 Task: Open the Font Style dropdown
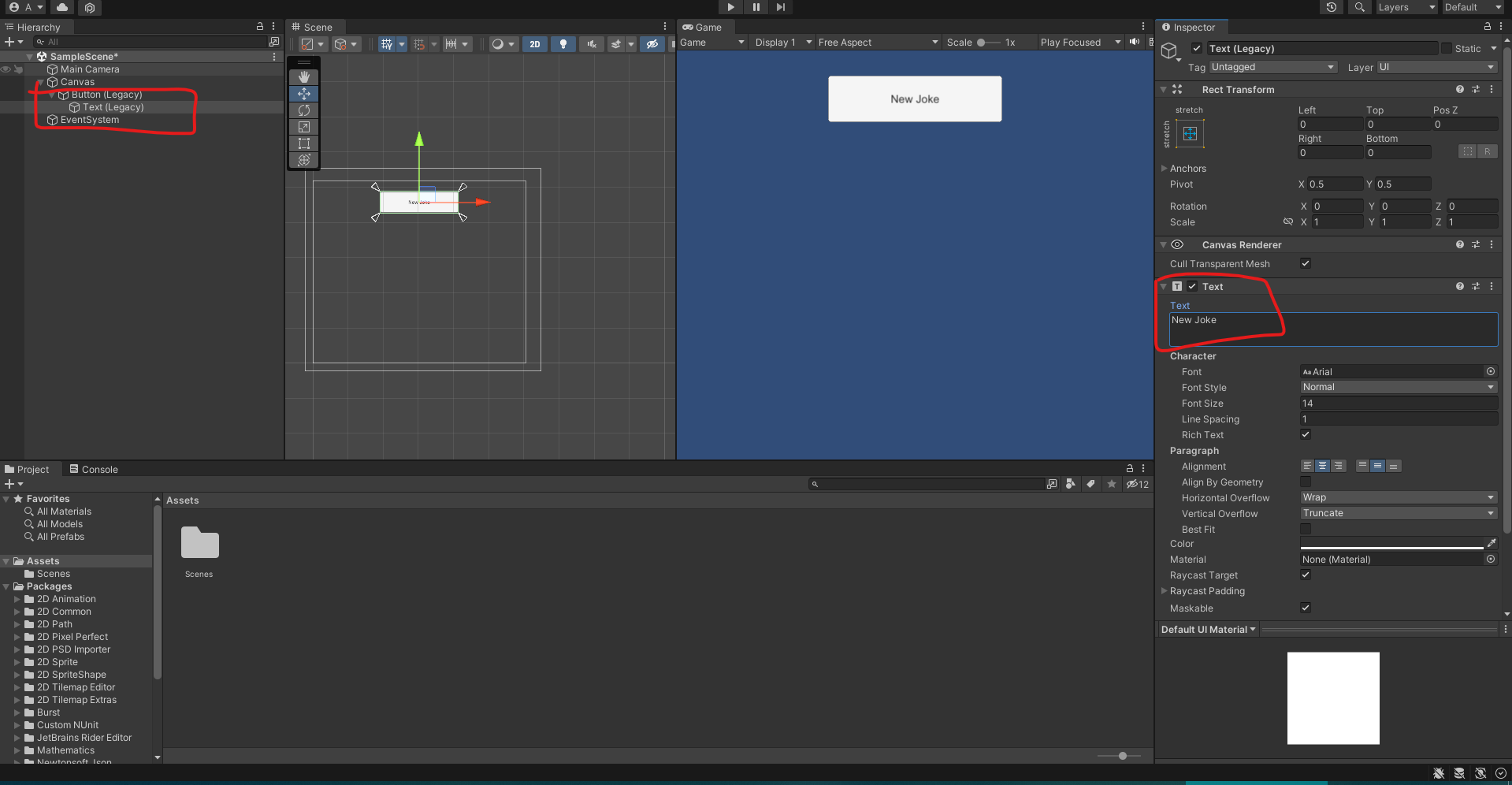1398,387
